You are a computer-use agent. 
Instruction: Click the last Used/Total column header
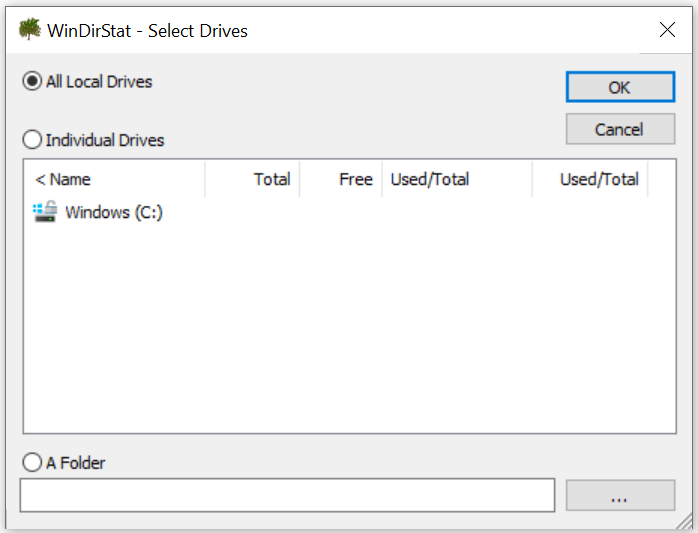point(590,179)
